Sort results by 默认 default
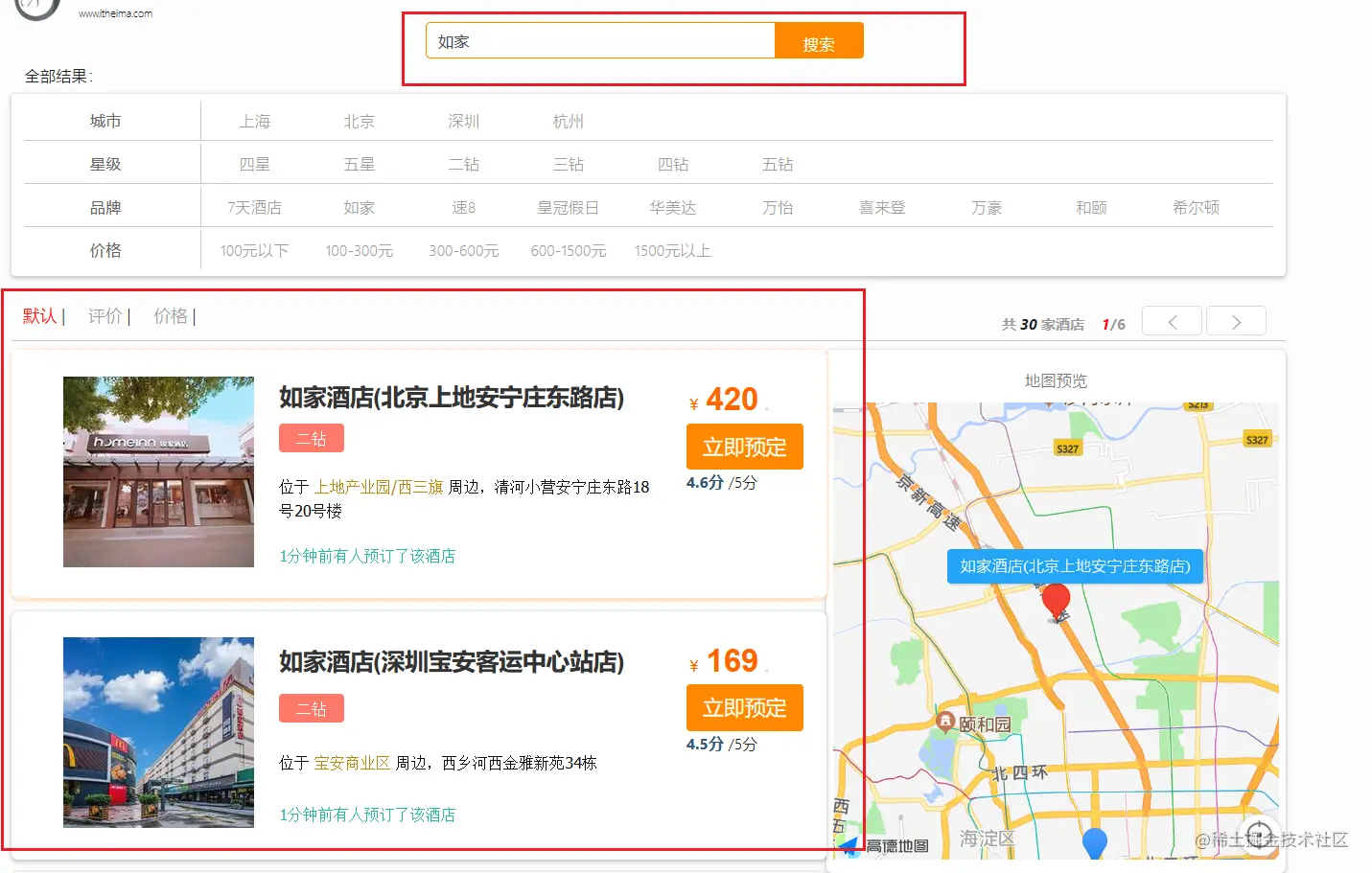 click(x=39, y=316)
